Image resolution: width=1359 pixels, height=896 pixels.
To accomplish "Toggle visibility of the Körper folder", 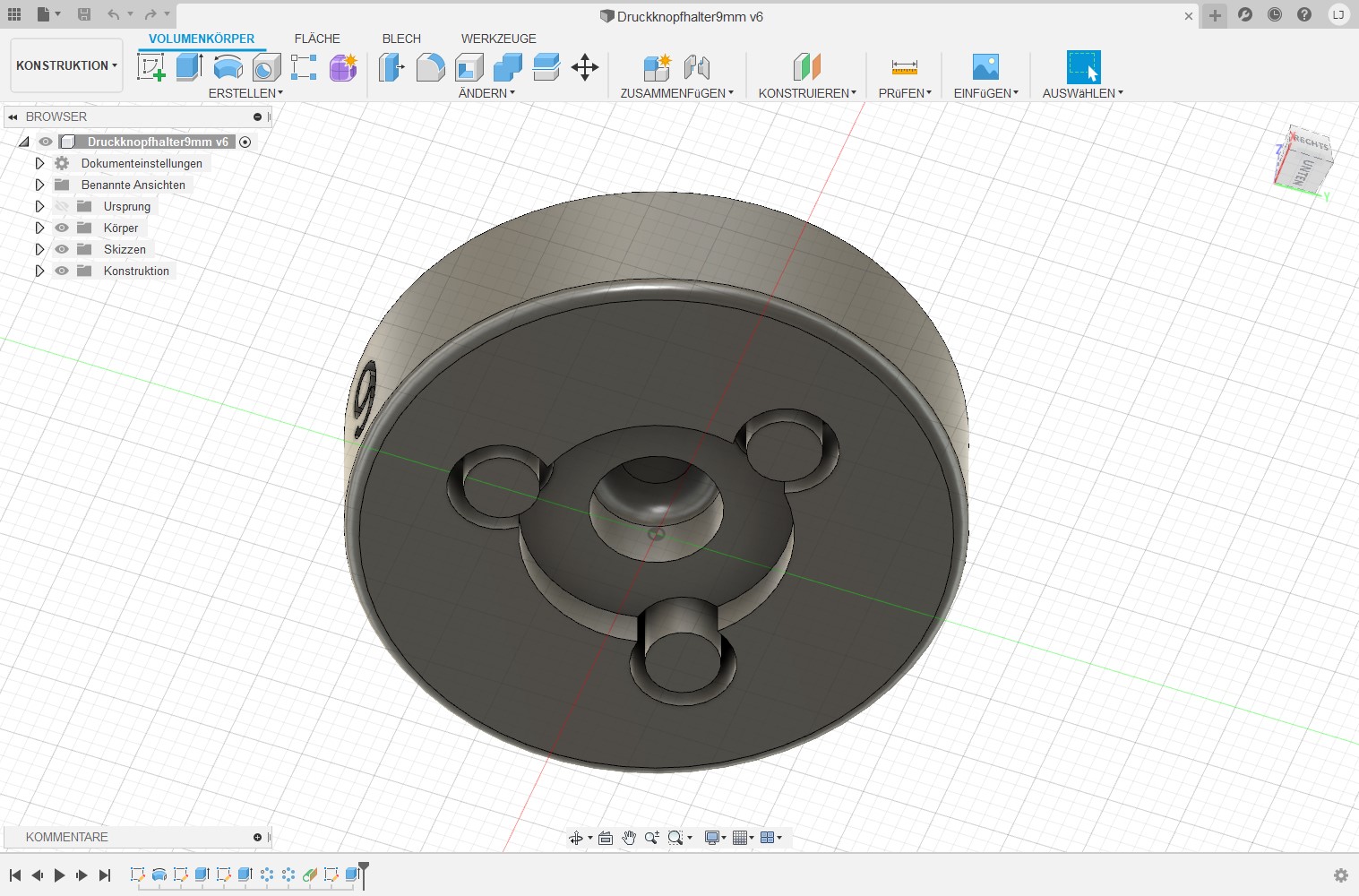I will click(x=62, y=228).
